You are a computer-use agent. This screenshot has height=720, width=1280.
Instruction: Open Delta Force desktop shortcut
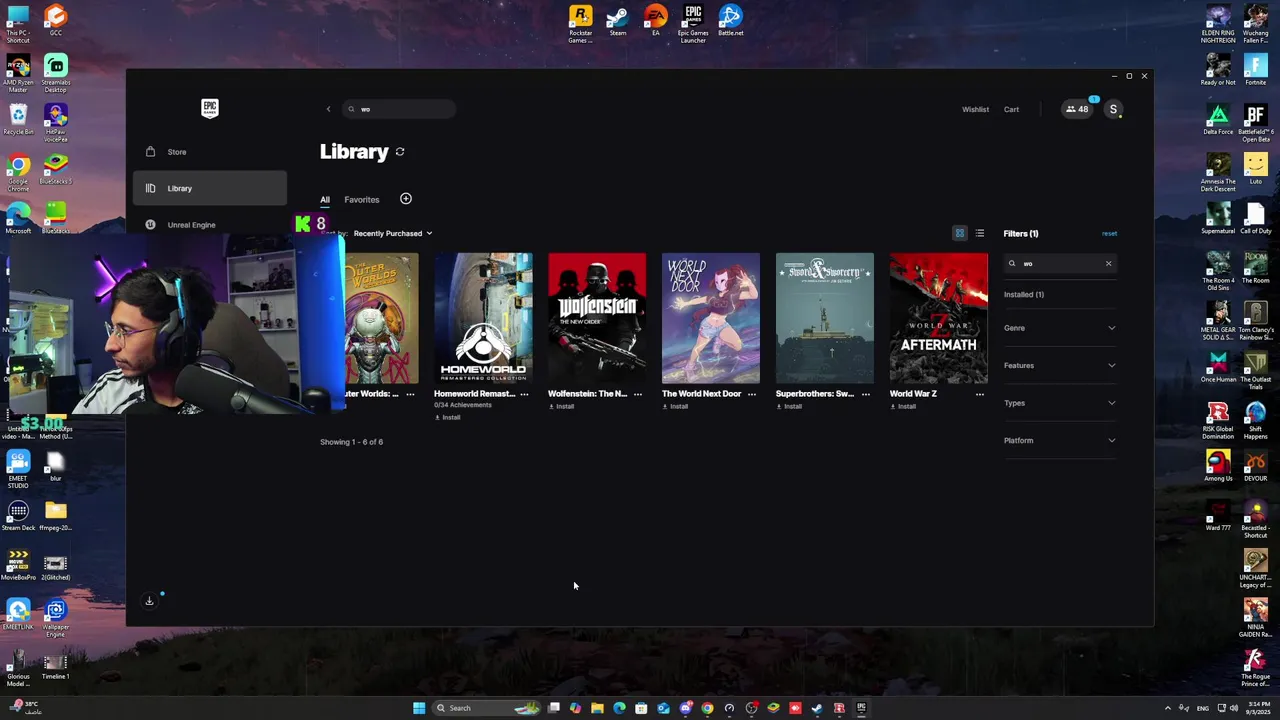1218,120
